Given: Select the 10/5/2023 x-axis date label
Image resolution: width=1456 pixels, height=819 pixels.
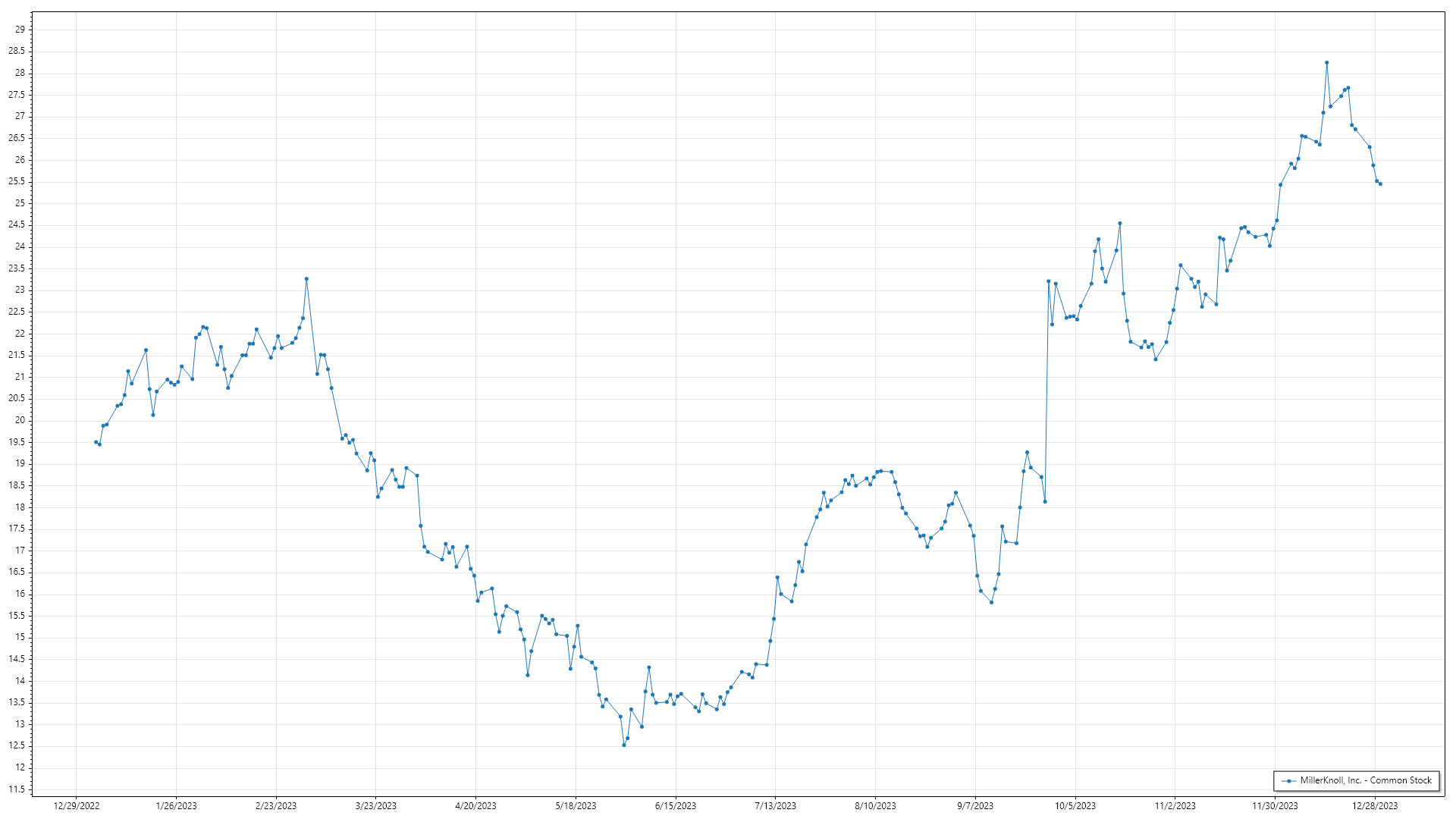Looking at the screenshot, I should click(x=1075, y=806).
